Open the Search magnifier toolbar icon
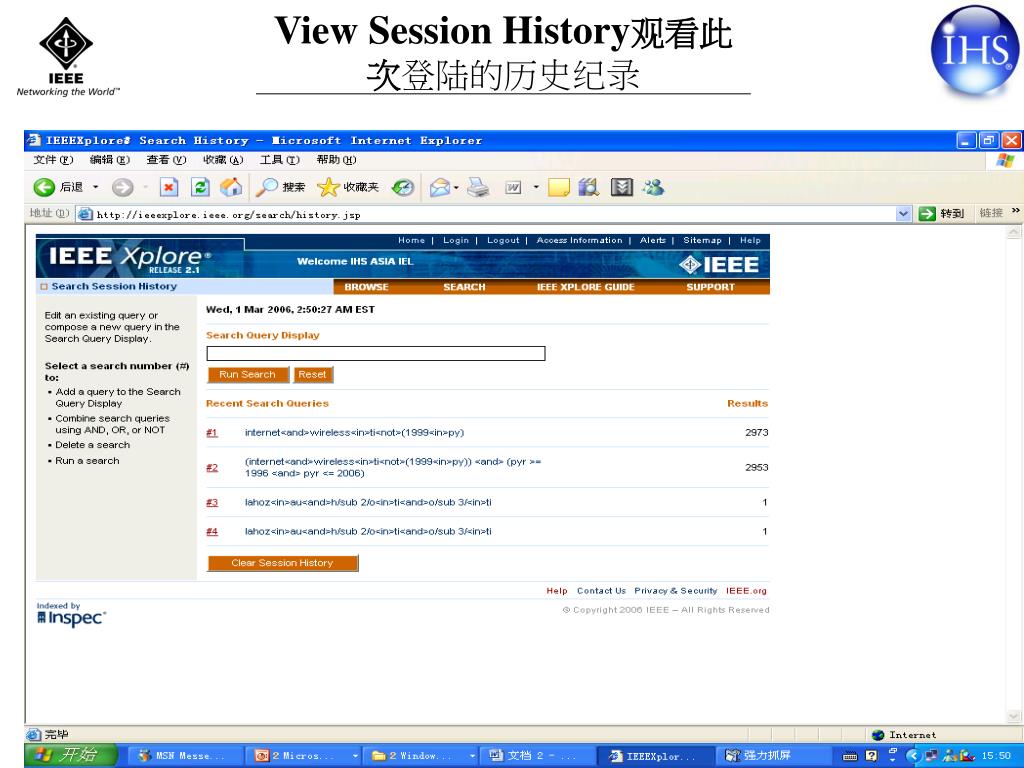This screenshot has height=768, width=1024. [266, 188]
